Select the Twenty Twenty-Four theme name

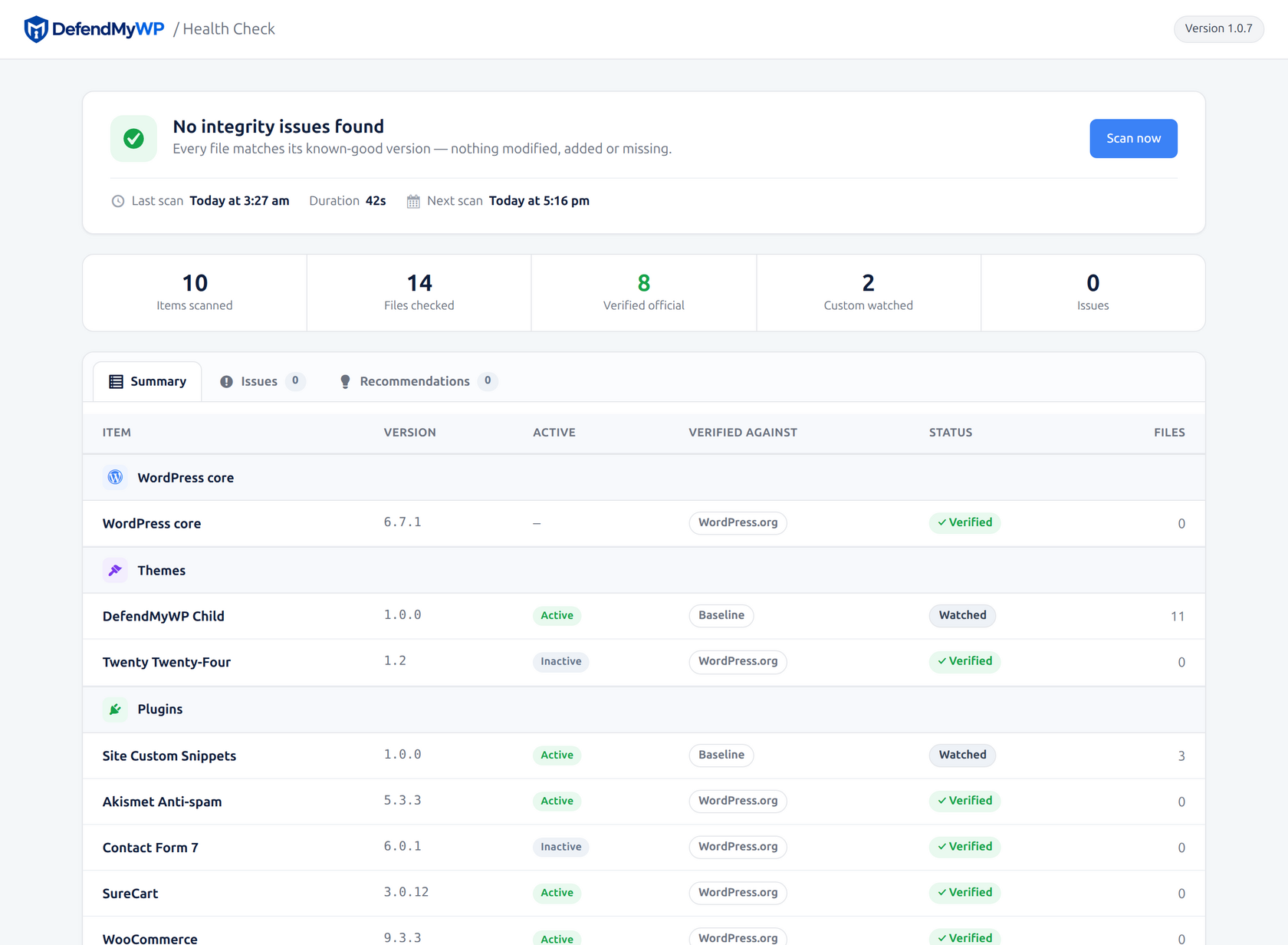(x=166, y=662)
